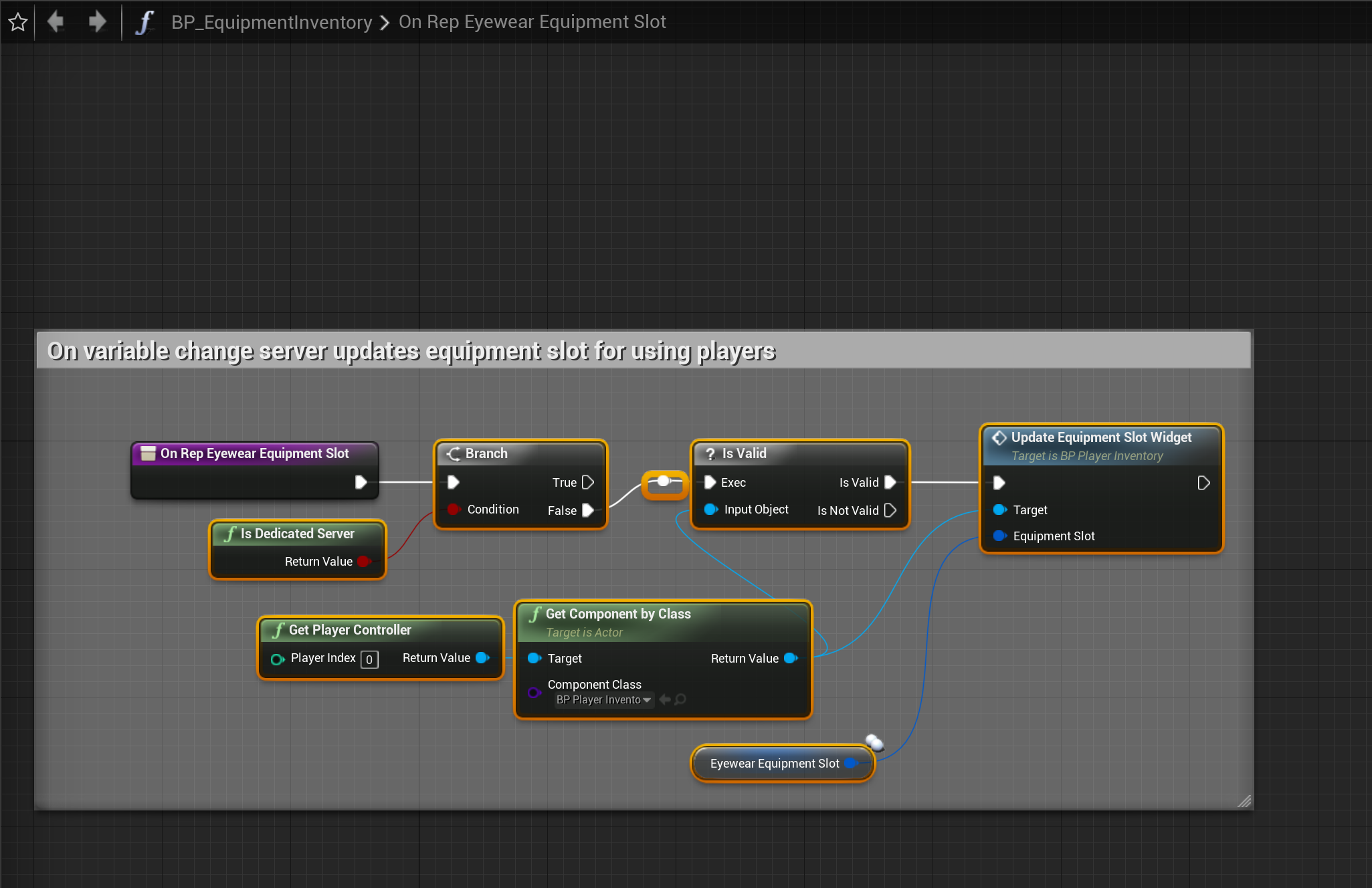The image size is (1372, 888).
Task: Navigate back with left arrow
Action: [x=56, y=22]
